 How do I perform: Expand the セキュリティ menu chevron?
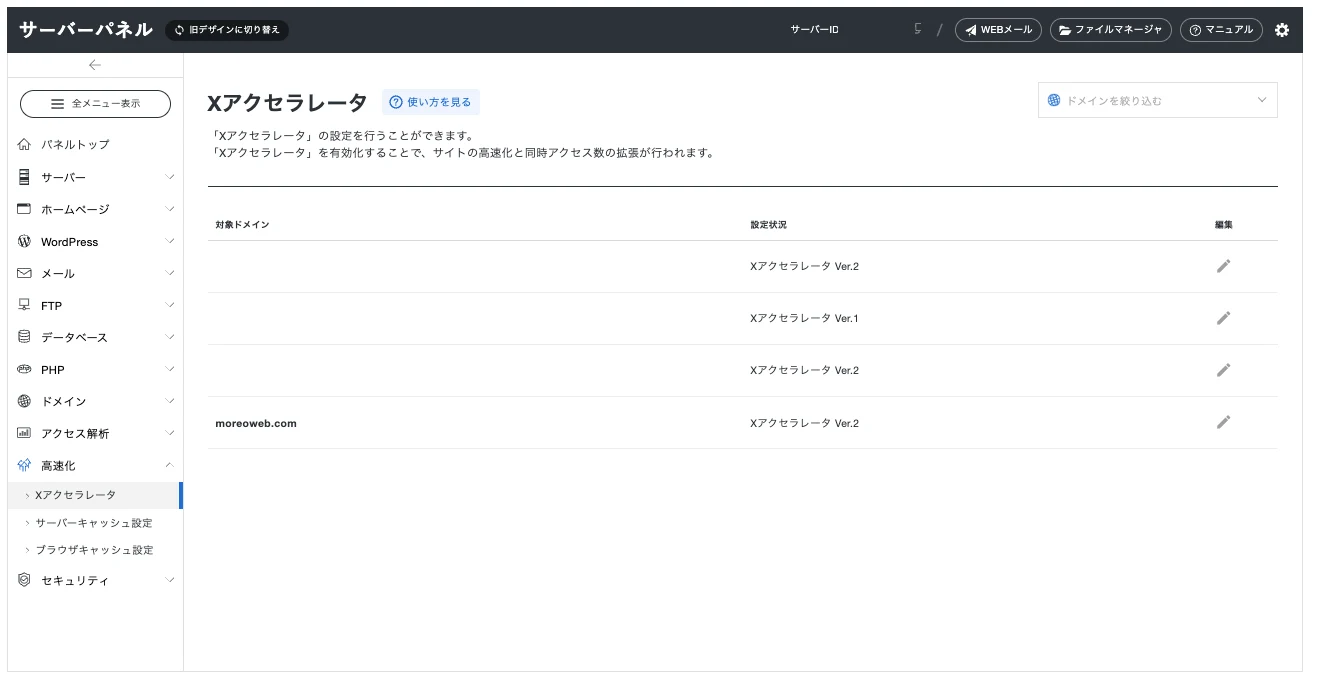coord(170,580)
